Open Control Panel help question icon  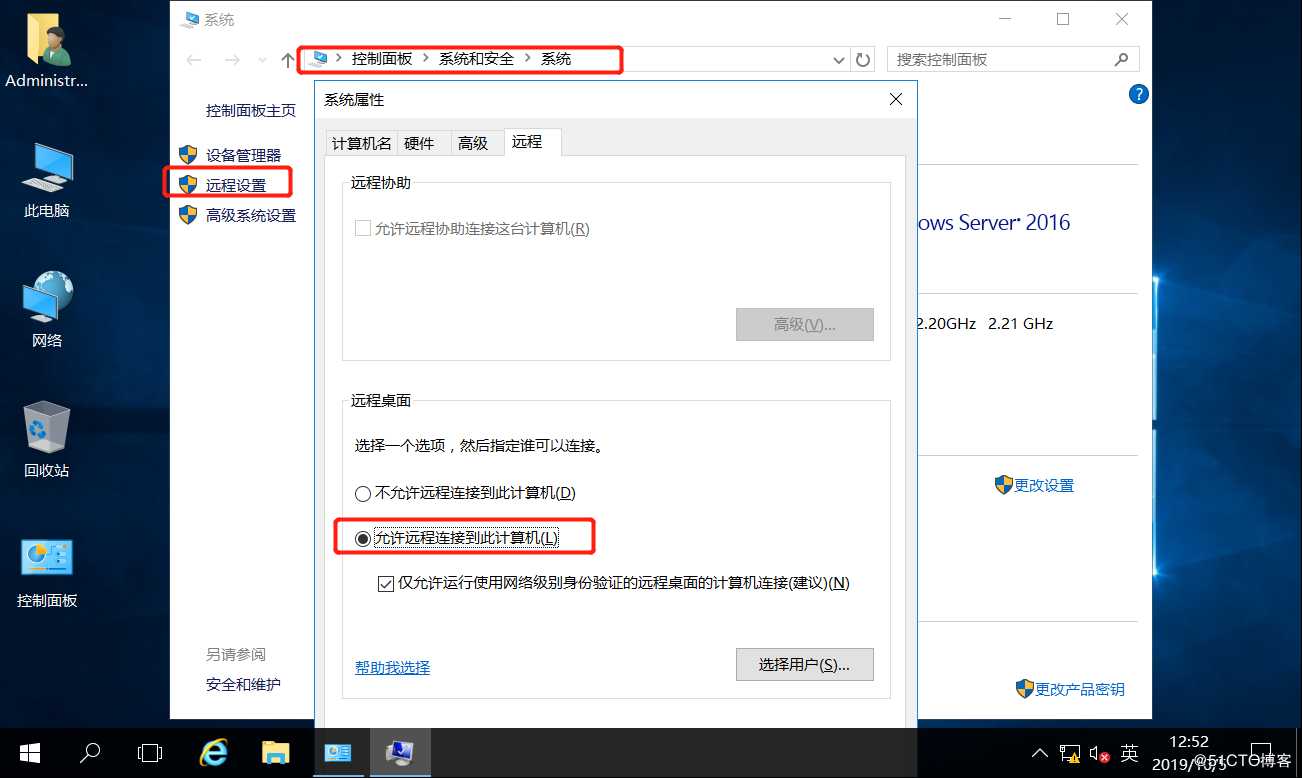pyautogui.click(x=1138, y=95)
